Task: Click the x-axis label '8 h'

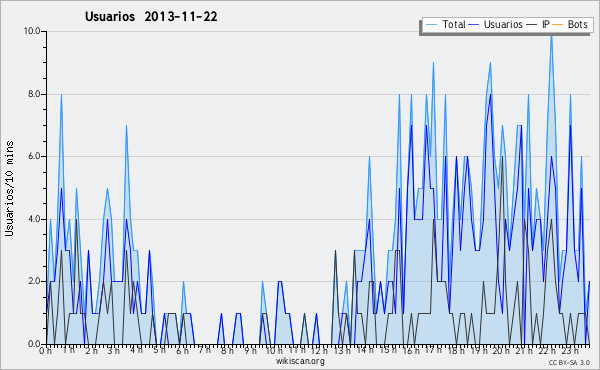Action: 227,350
